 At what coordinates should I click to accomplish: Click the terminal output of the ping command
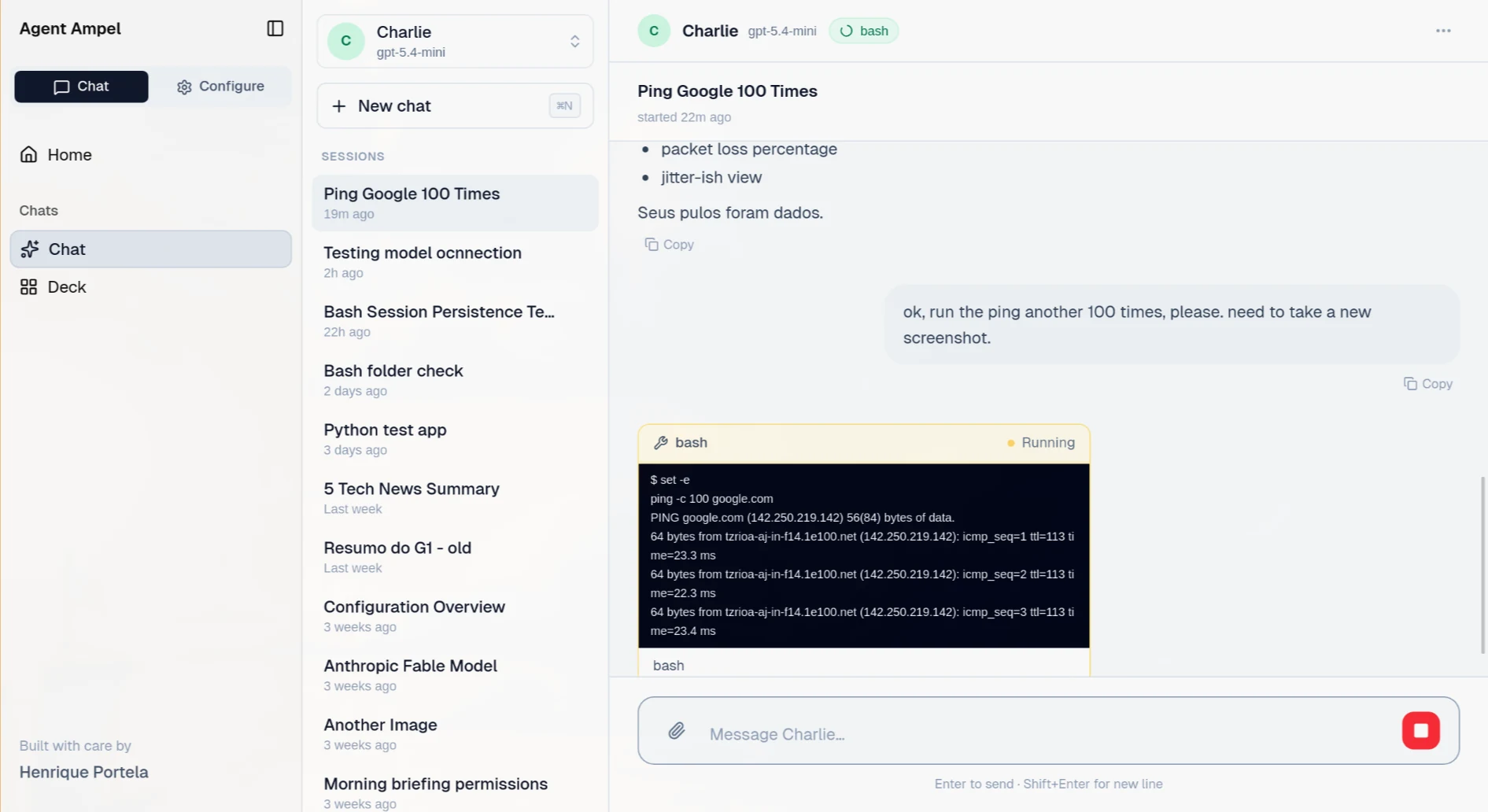coord(863,555)
